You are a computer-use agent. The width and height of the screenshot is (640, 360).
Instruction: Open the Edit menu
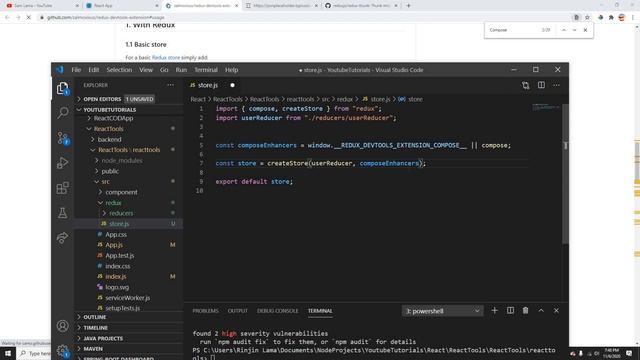(x=94, y=70)
